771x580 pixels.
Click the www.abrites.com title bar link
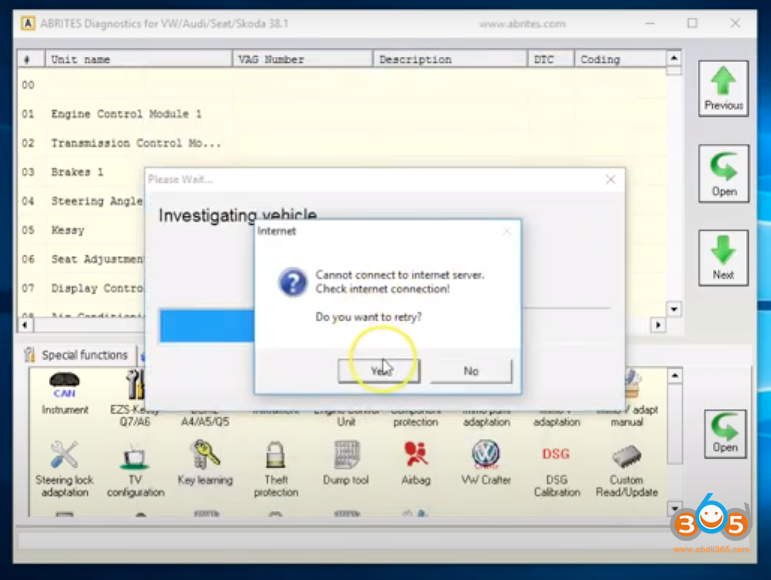[522, 24]
